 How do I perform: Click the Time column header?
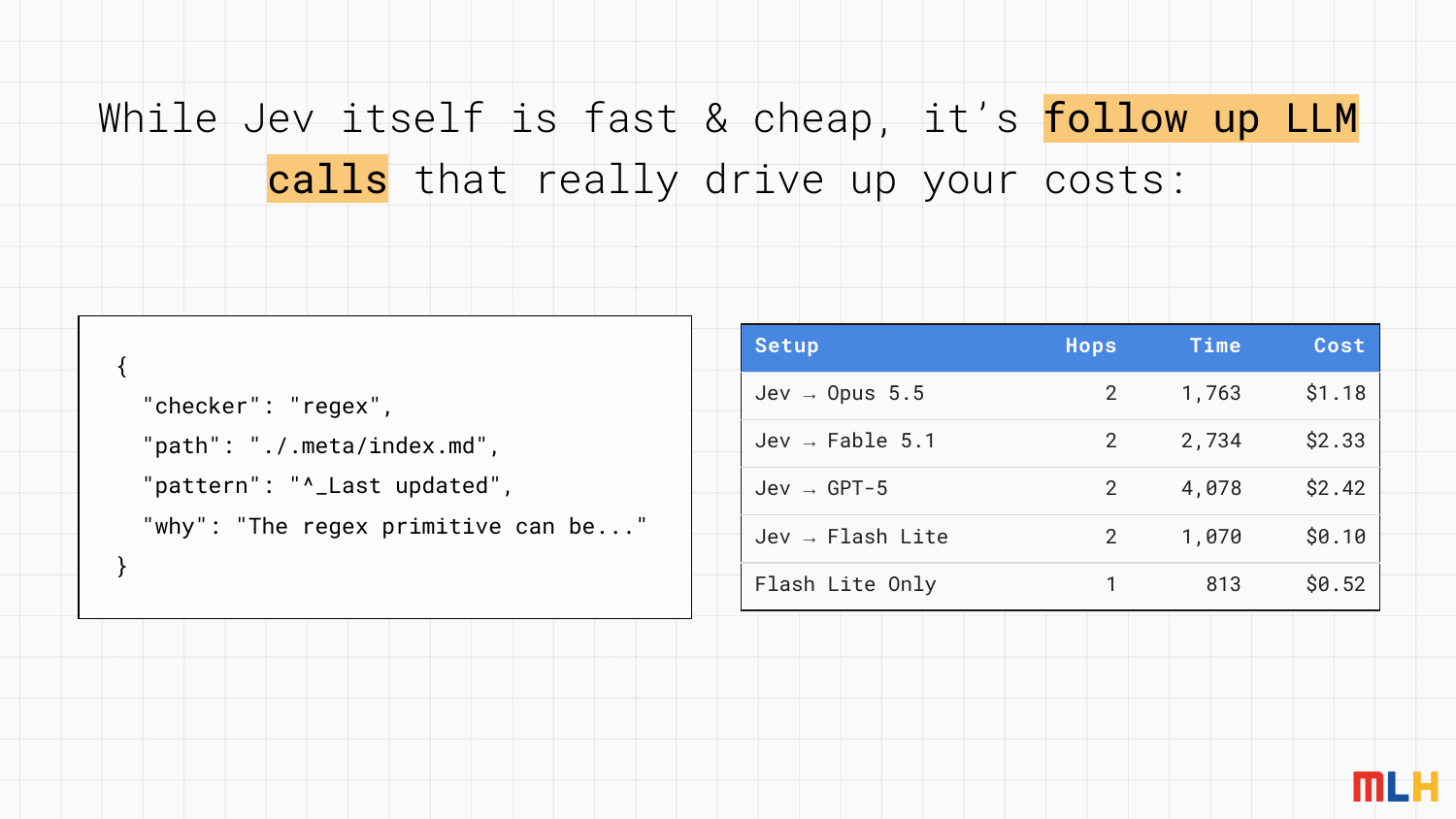[1215, 346]
